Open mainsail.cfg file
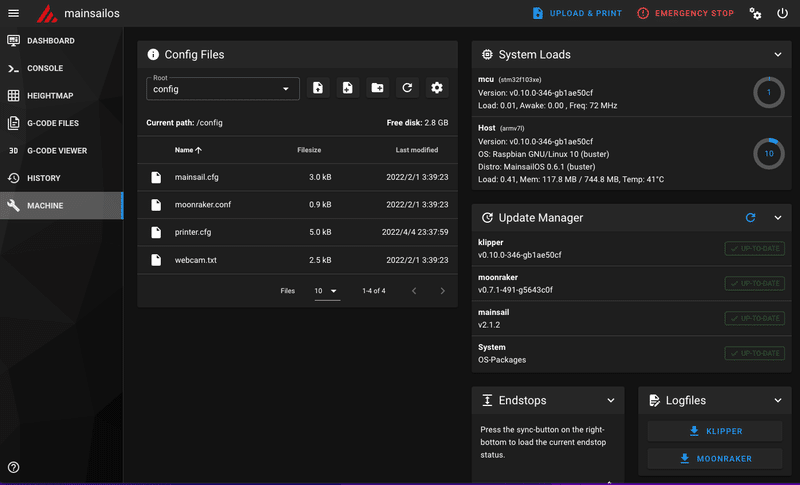The image size is (800, 485). pos(297,177)
